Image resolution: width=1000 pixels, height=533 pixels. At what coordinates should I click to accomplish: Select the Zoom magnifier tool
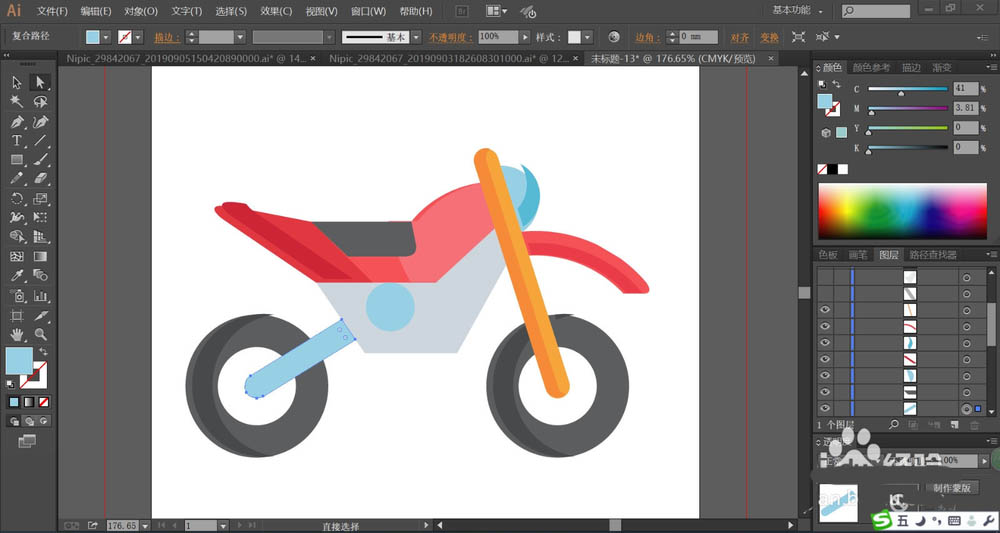point(40,333)
